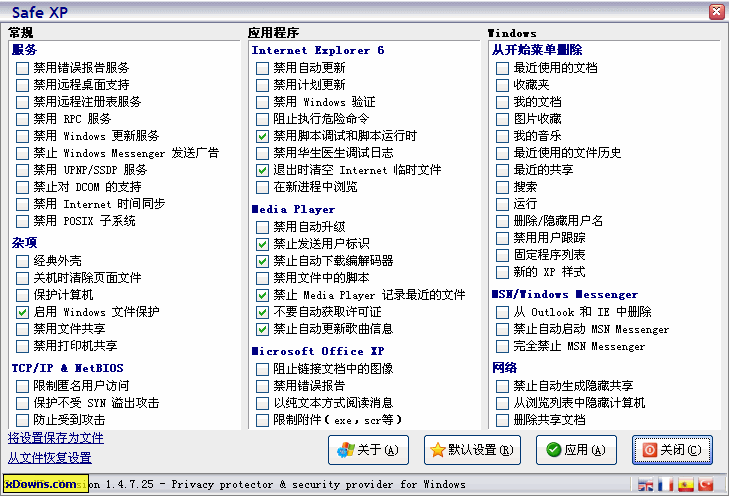This screenshot has width=729, height=496.
Task: Check the 我的文档 checkbox
Action: tap(502, 102)
